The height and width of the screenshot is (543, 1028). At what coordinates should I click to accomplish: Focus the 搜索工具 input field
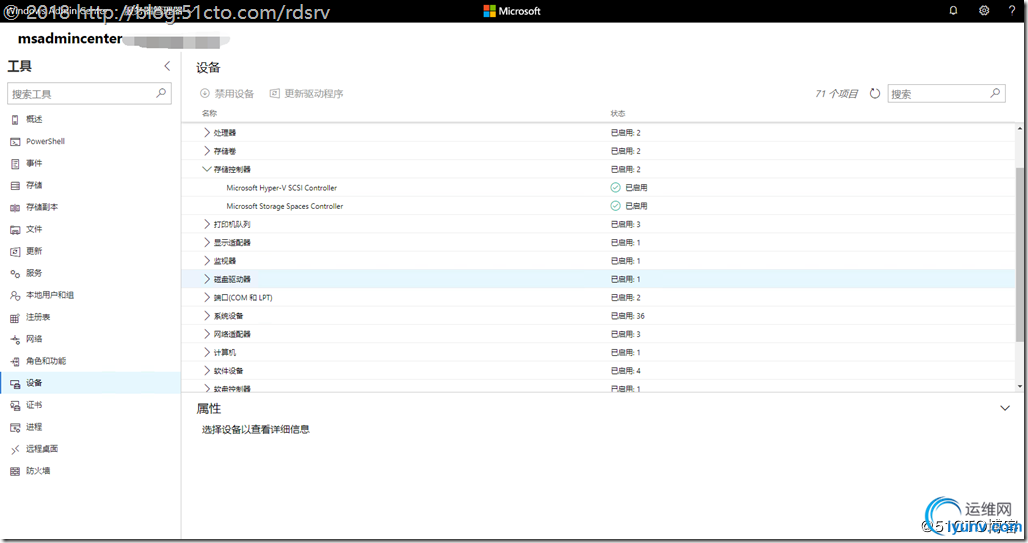point(89,93)
